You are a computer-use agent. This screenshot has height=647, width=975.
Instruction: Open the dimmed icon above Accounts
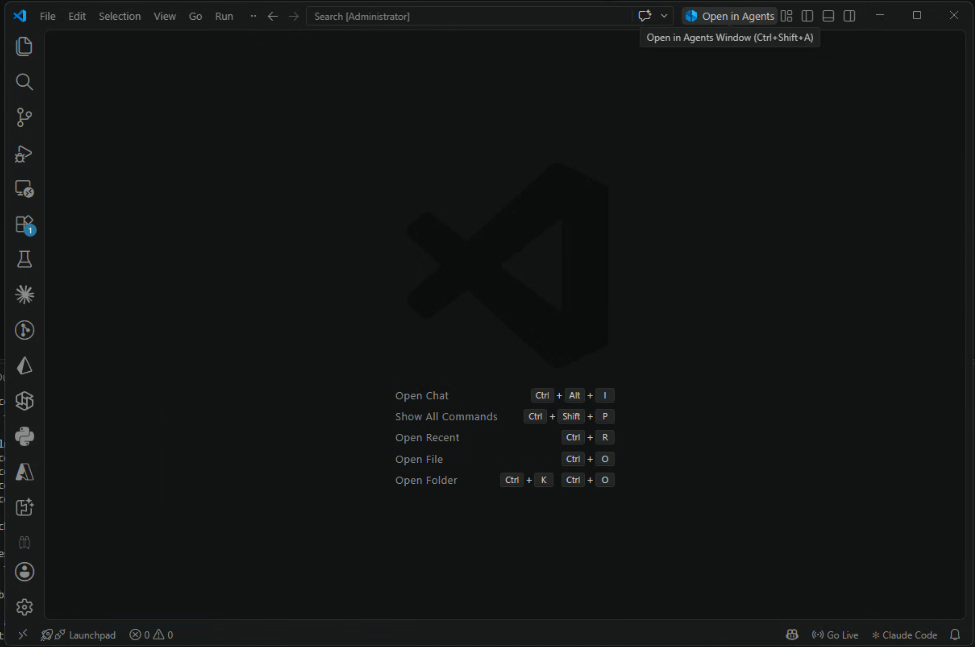point(24,543)
